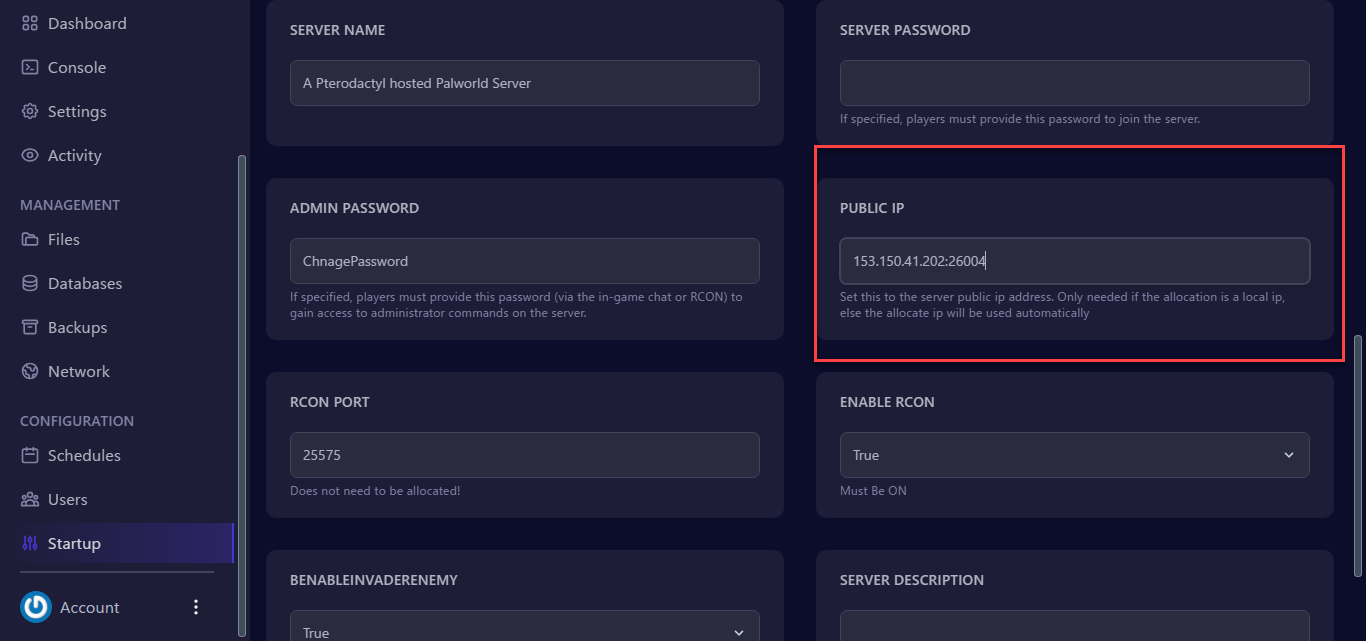Click the SERVER NAME label

(x=337, y=30)
